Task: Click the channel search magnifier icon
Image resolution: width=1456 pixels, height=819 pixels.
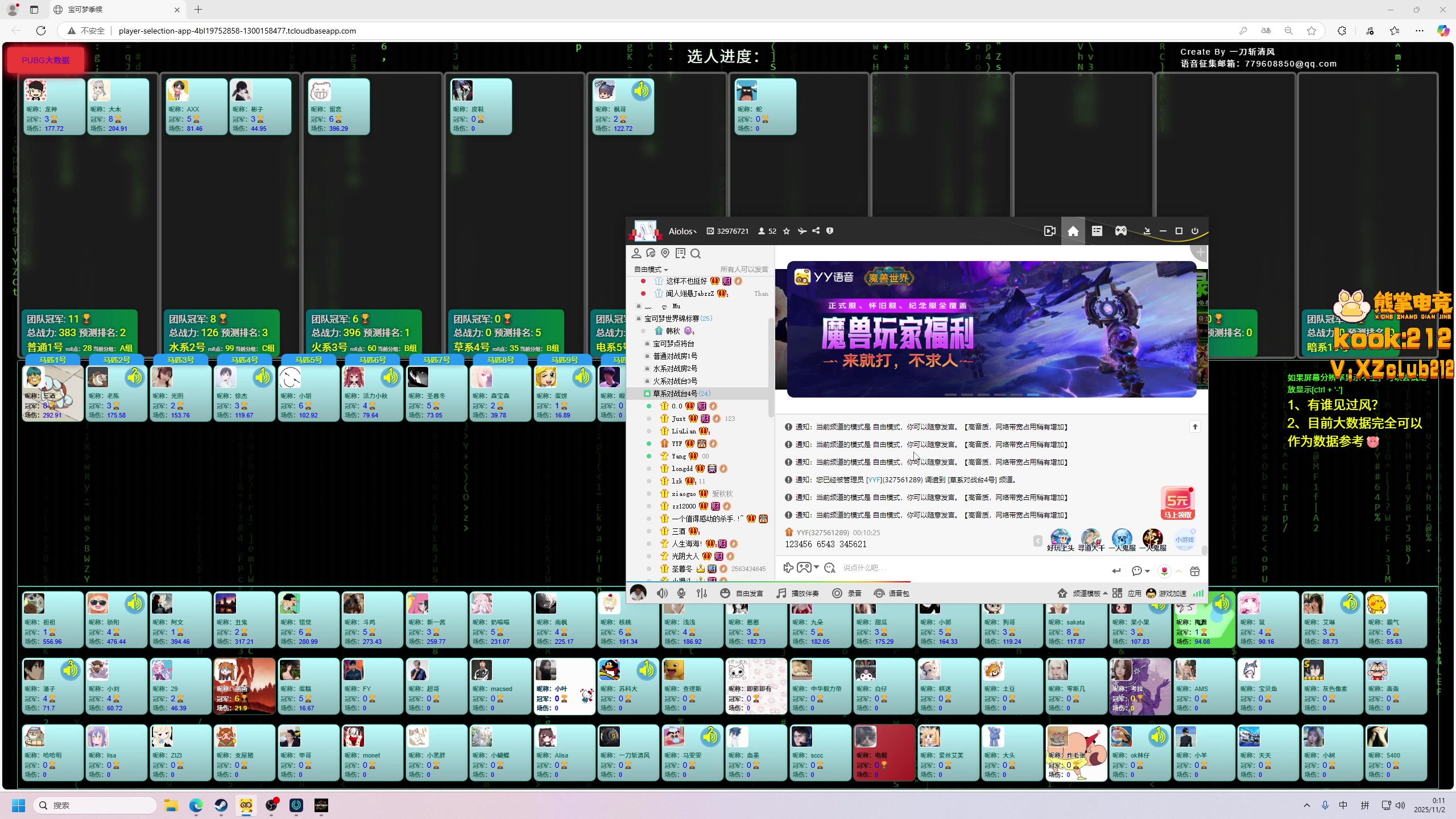Action: point(696,254)
